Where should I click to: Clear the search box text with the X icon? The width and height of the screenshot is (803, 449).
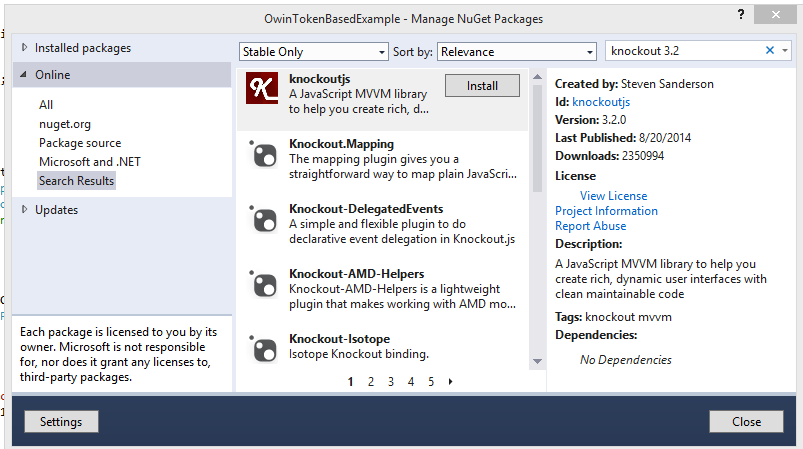770,51
